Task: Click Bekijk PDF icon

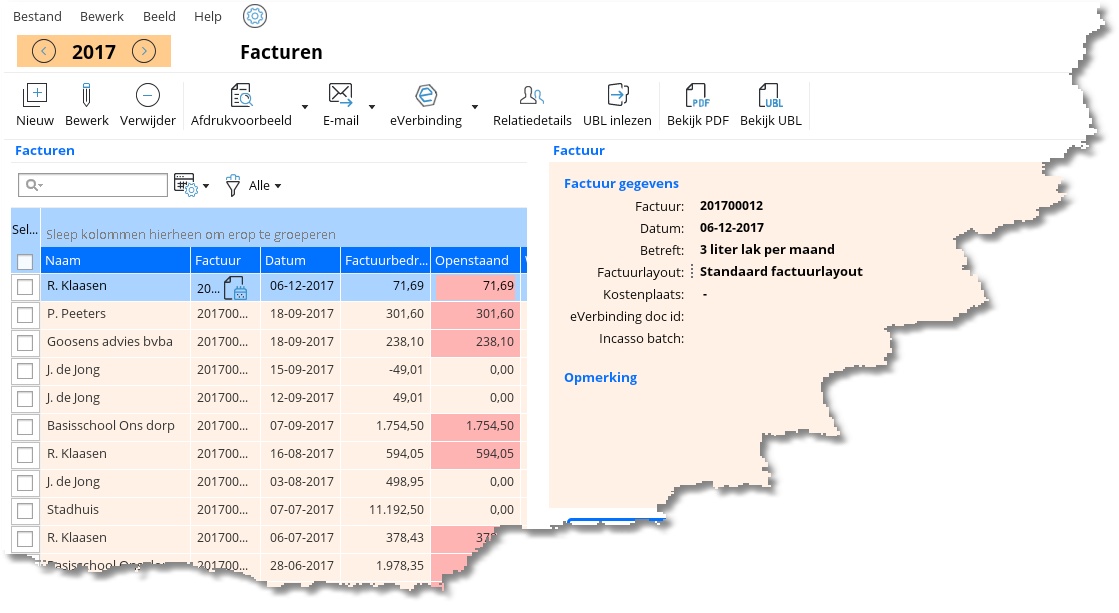Action: point(697,96)
